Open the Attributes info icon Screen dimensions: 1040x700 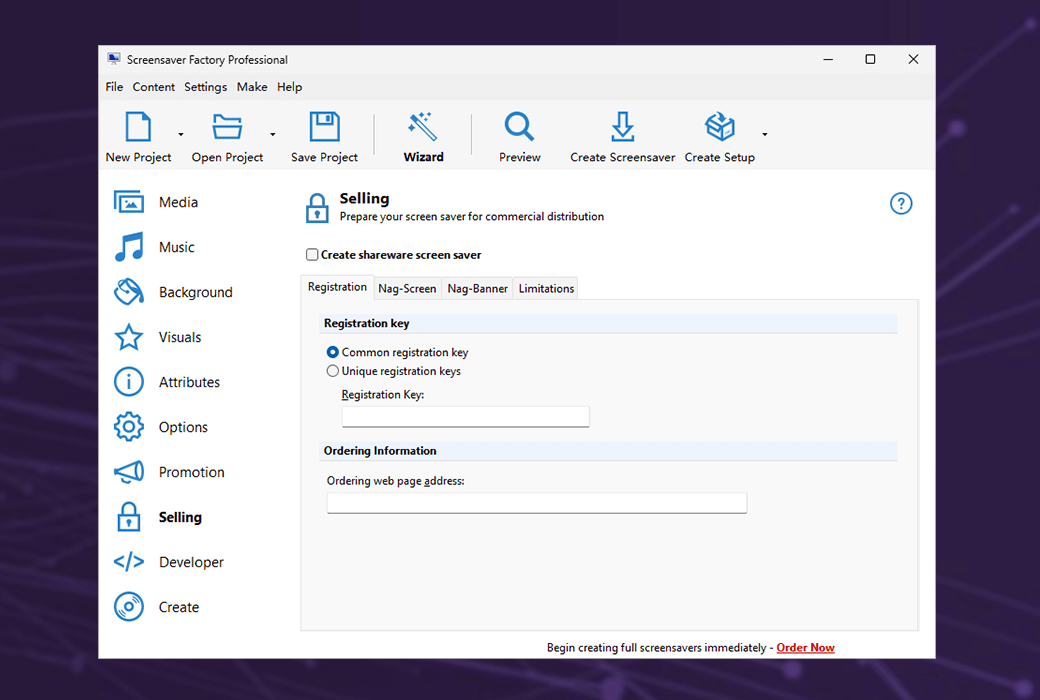pos(129,382)
